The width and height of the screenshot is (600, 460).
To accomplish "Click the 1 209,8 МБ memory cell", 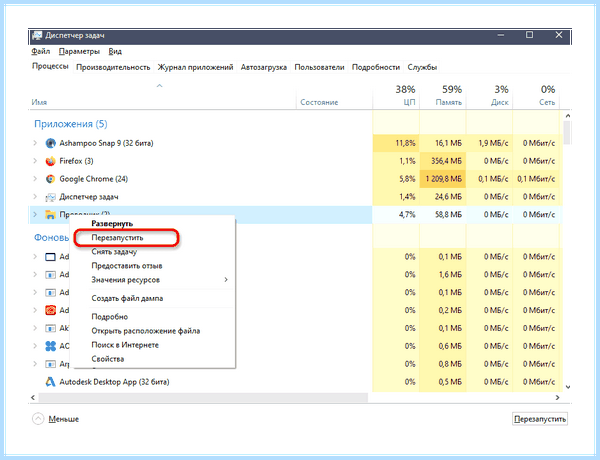I will (x=443, y=179).
